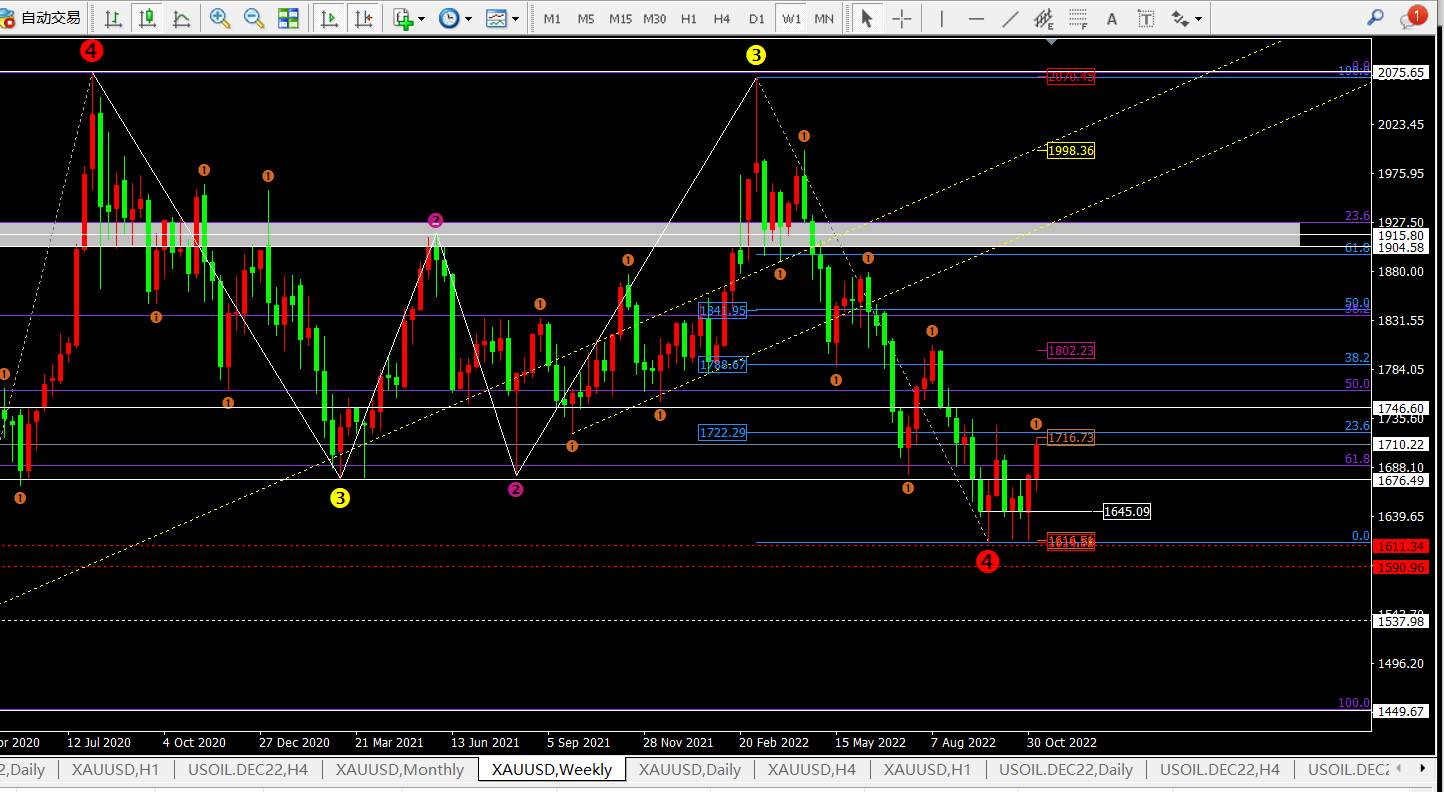This screenshot has height=792, width=1444.
Task: Expand the arrows tool dropdown arrow
Action: click(1198, 18)
